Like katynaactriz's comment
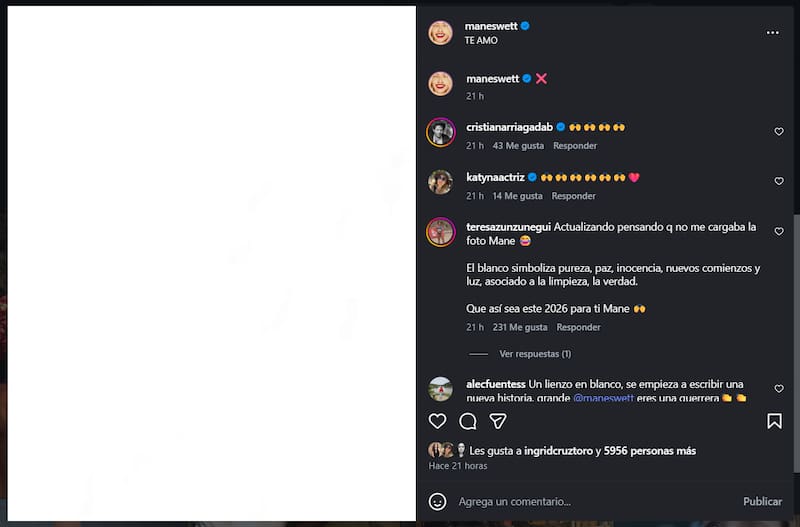This screenshot has height=527, width=800. (779, 182)
